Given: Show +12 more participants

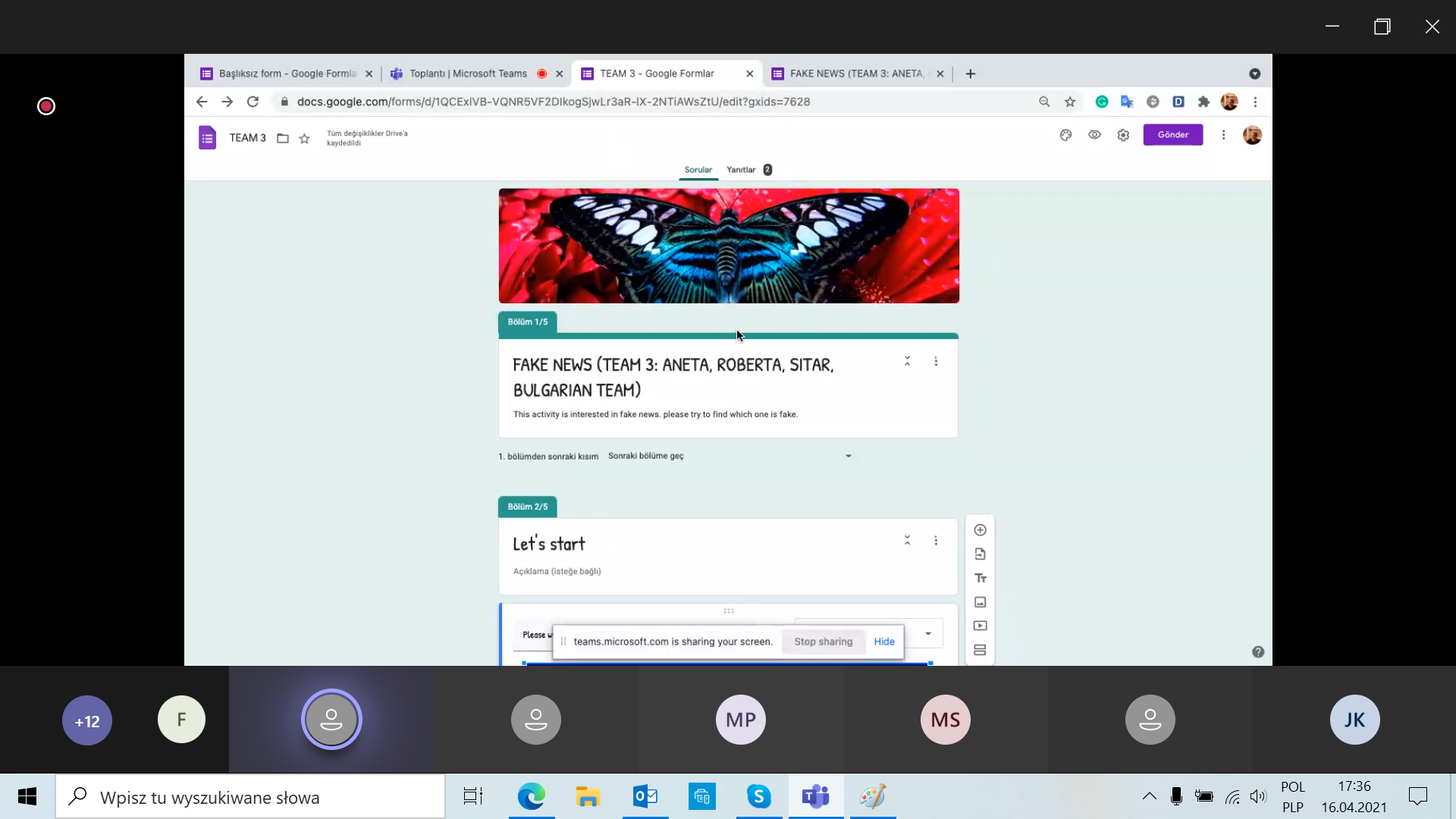Looking at the screenshot, I should 87,720.
